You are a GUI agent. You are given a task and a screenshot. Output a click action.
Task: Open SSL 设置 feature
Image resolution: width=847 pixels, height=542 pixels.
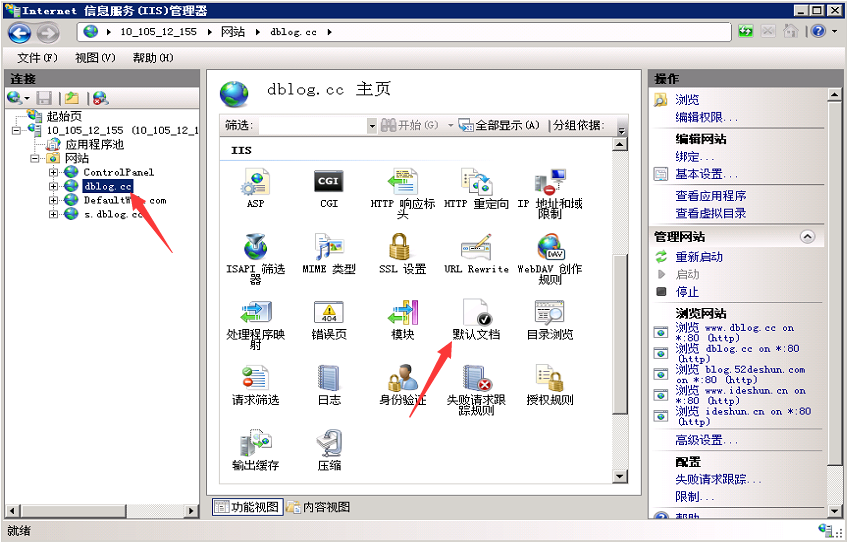coord(402,253)
